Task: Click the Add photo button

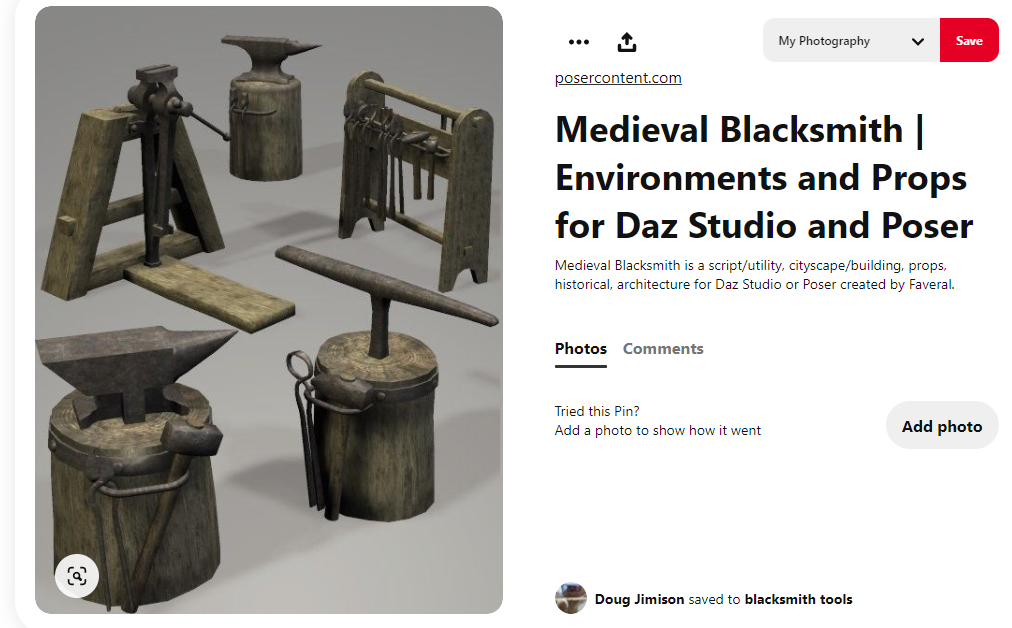Action: click(942, 426)
